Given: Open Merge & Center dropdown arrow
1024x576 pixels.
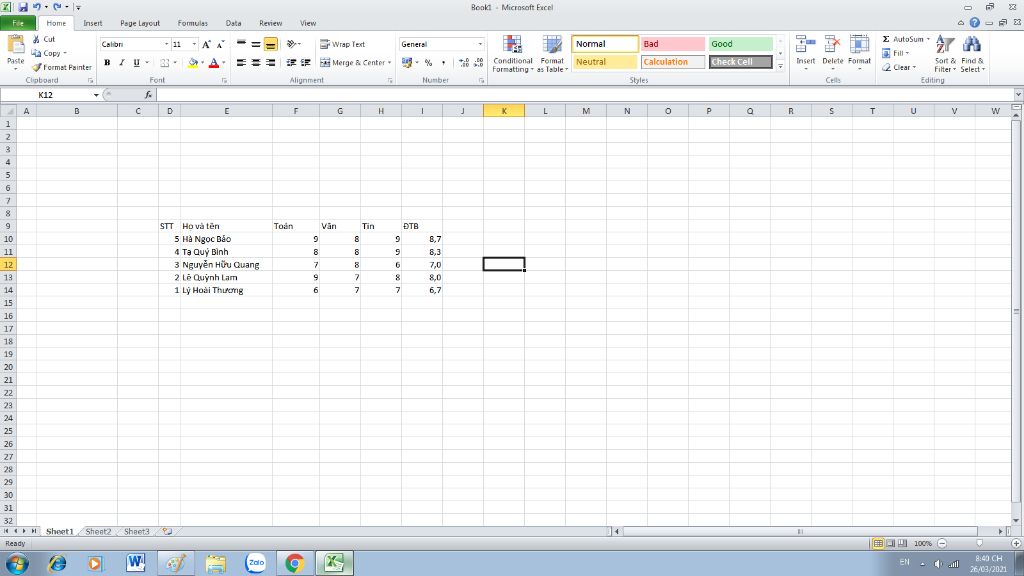Looking at the screenshot, I should click(390, 63).
